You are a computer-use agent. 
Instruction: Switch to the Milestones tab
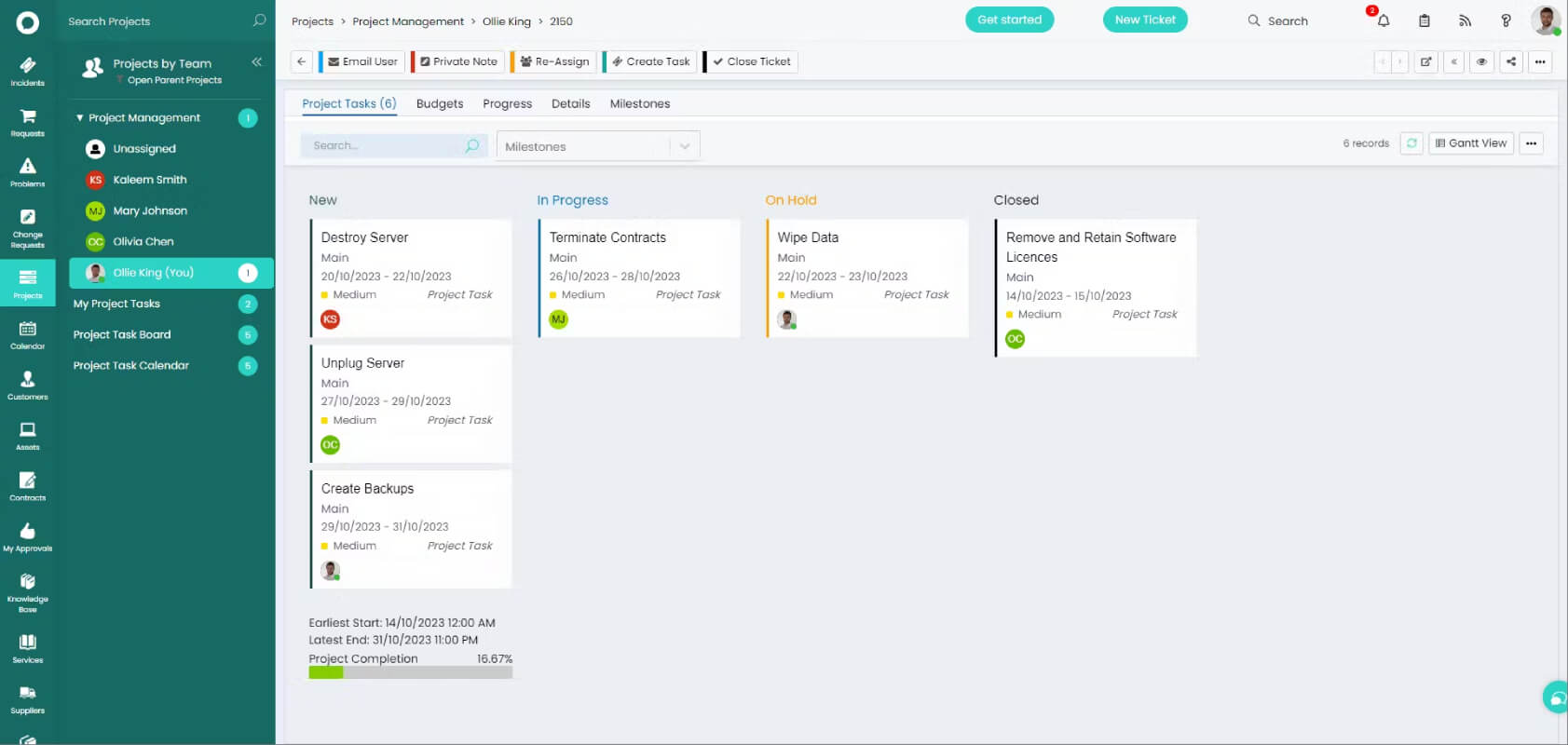pos(640,103)
